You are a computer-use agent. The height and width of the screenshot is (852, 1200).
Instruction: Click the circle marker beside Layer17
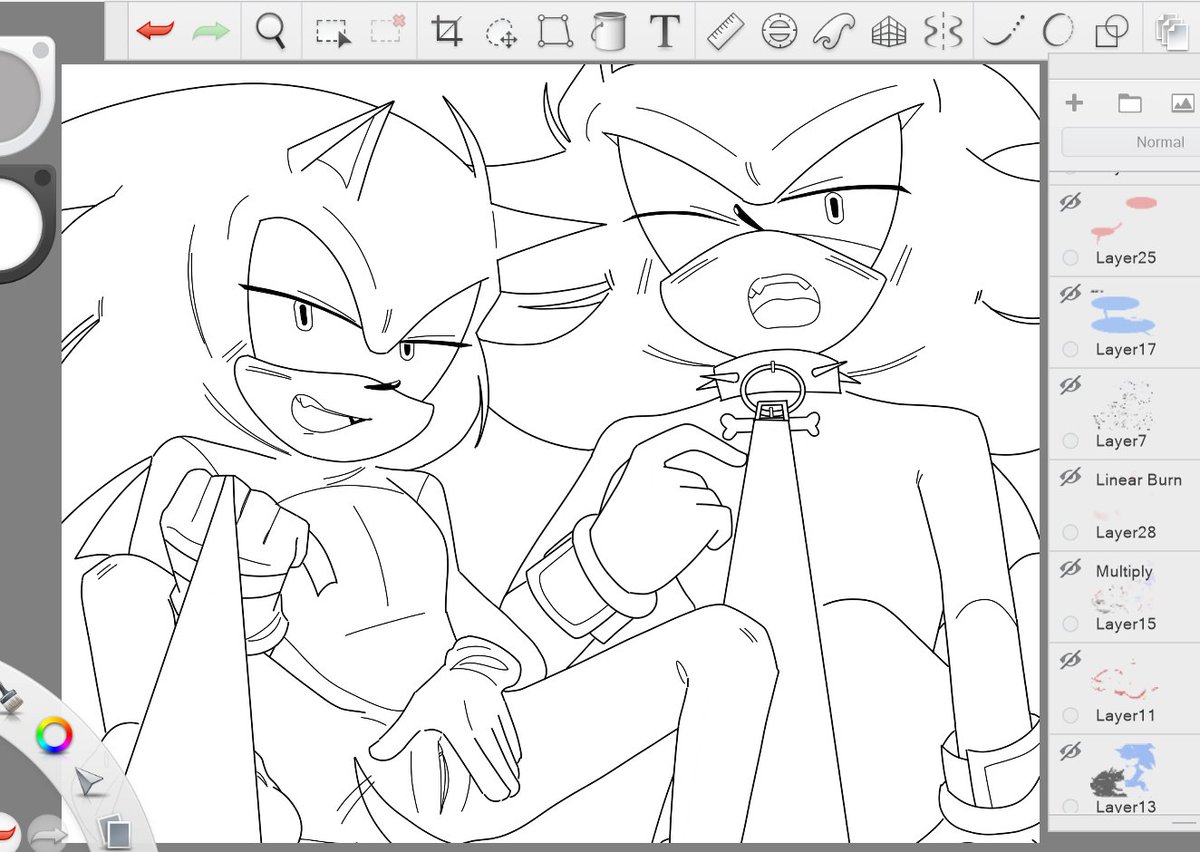pyautogui.click(x=1071, y=349)
